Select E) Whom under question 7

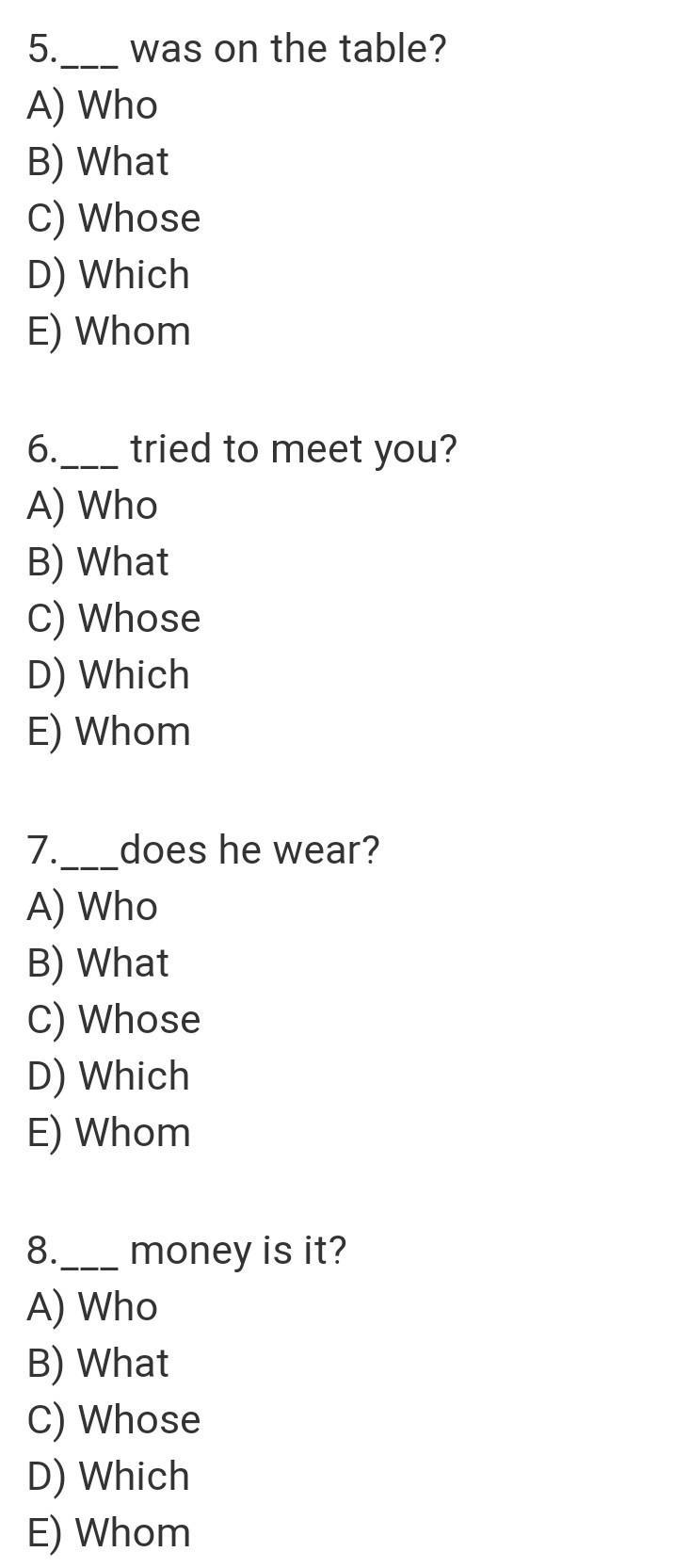pos(109,1133)
